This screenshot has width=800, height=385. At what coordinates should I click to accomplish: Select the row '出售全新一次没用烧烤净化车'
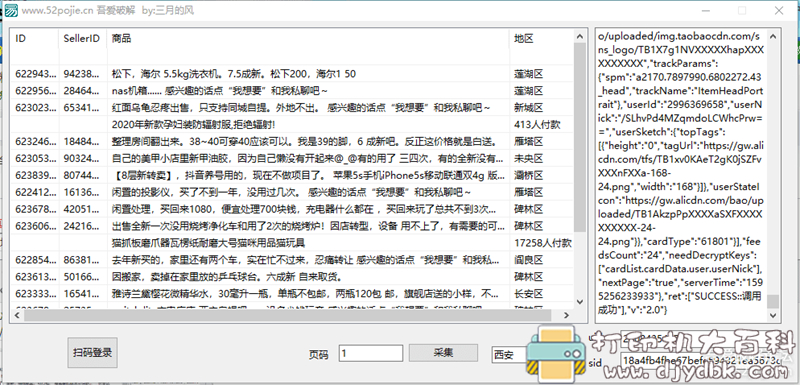(x=292, y=225)
